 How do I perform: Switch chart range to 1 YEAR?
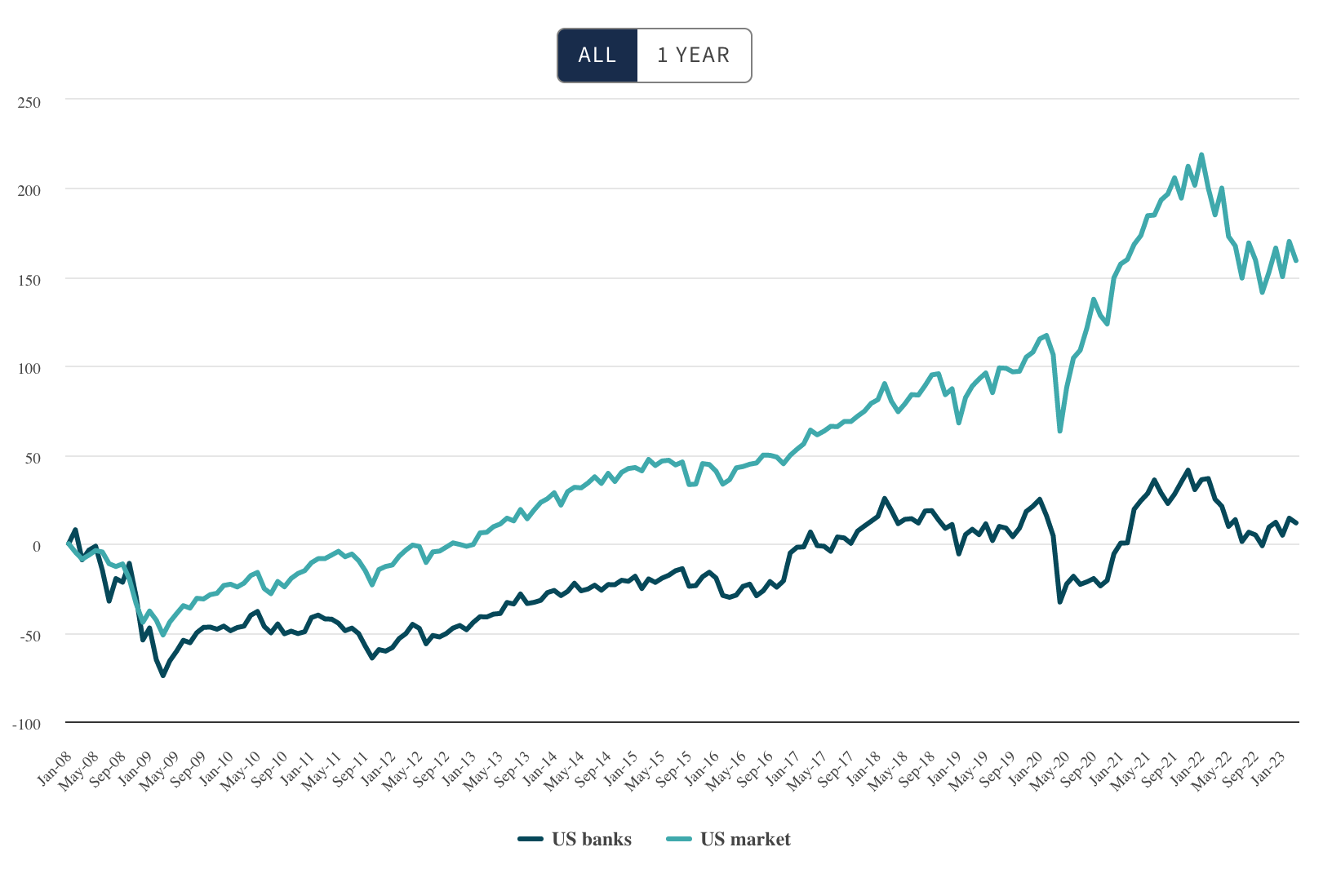[x=694, y=55]
